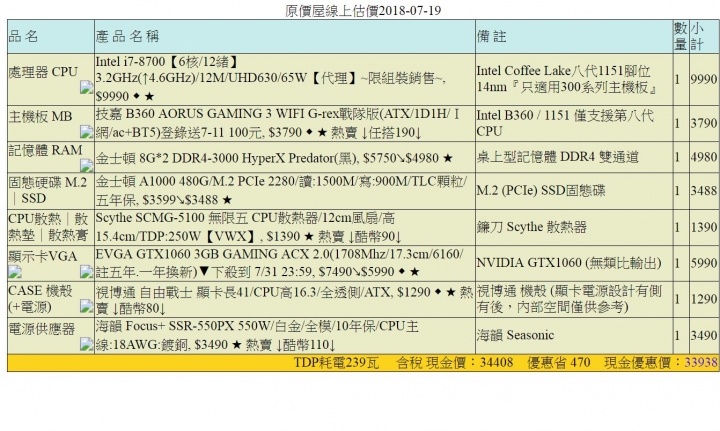Click the 品名 column header
Image resolution: width=720 pixels, height=431 pixels.
point(23,36)
